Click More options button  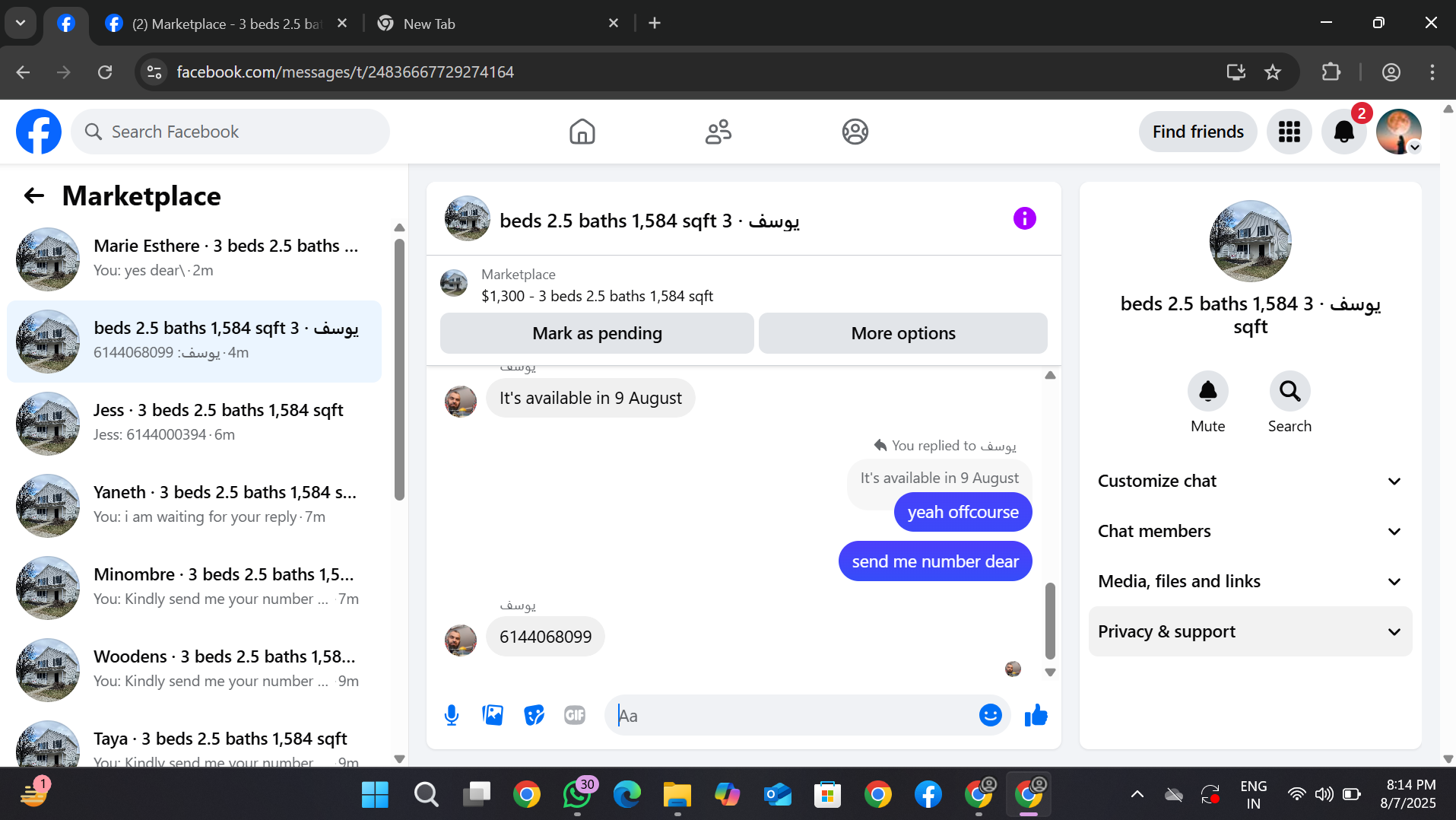903,333
